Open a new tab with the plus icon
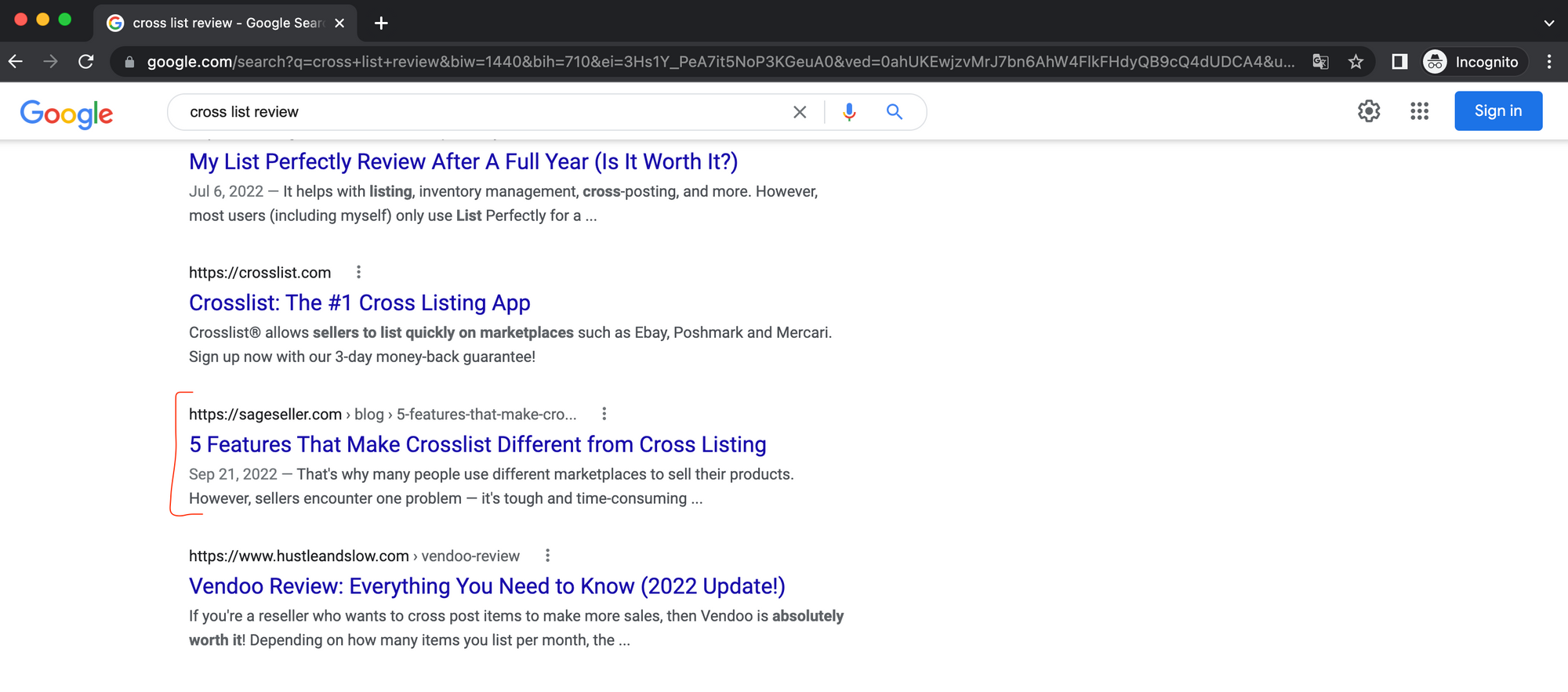Image resolution: width=1568 pixels, height=692 pixels. (x=381, y=23)
